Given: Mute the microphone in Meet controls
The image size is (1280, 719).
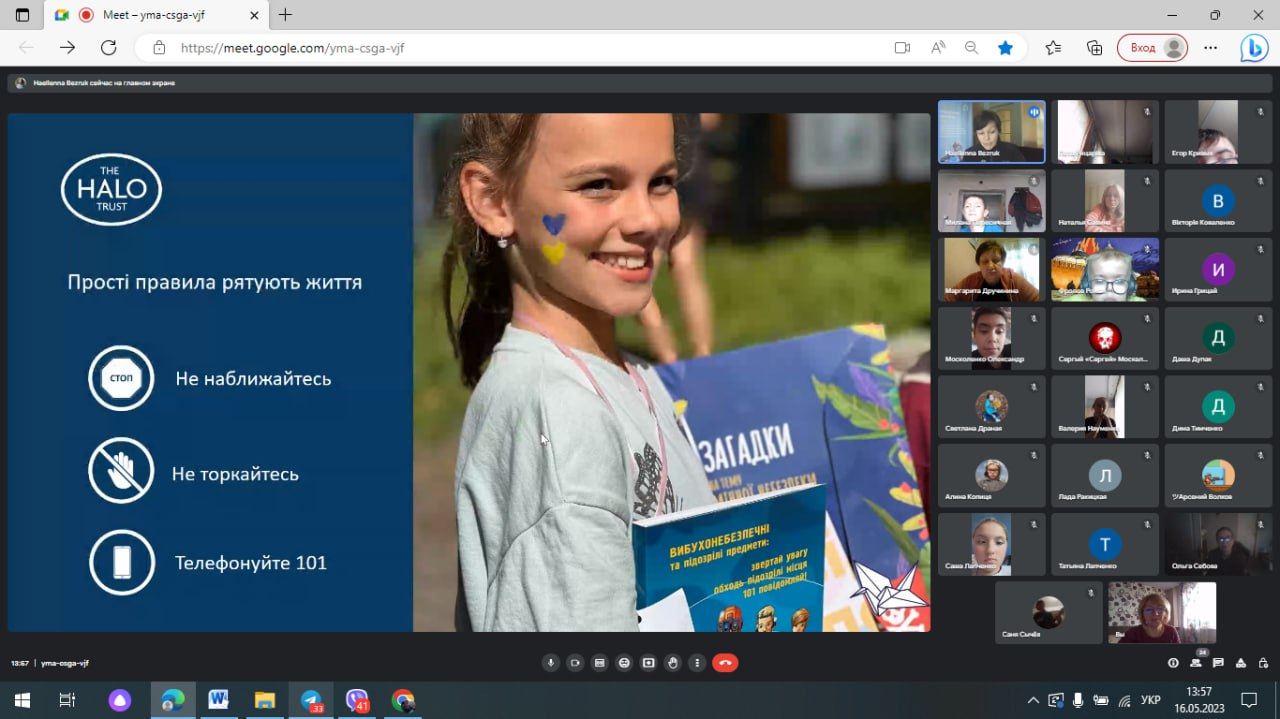Looking at the screenshot, I should point(550,663).
